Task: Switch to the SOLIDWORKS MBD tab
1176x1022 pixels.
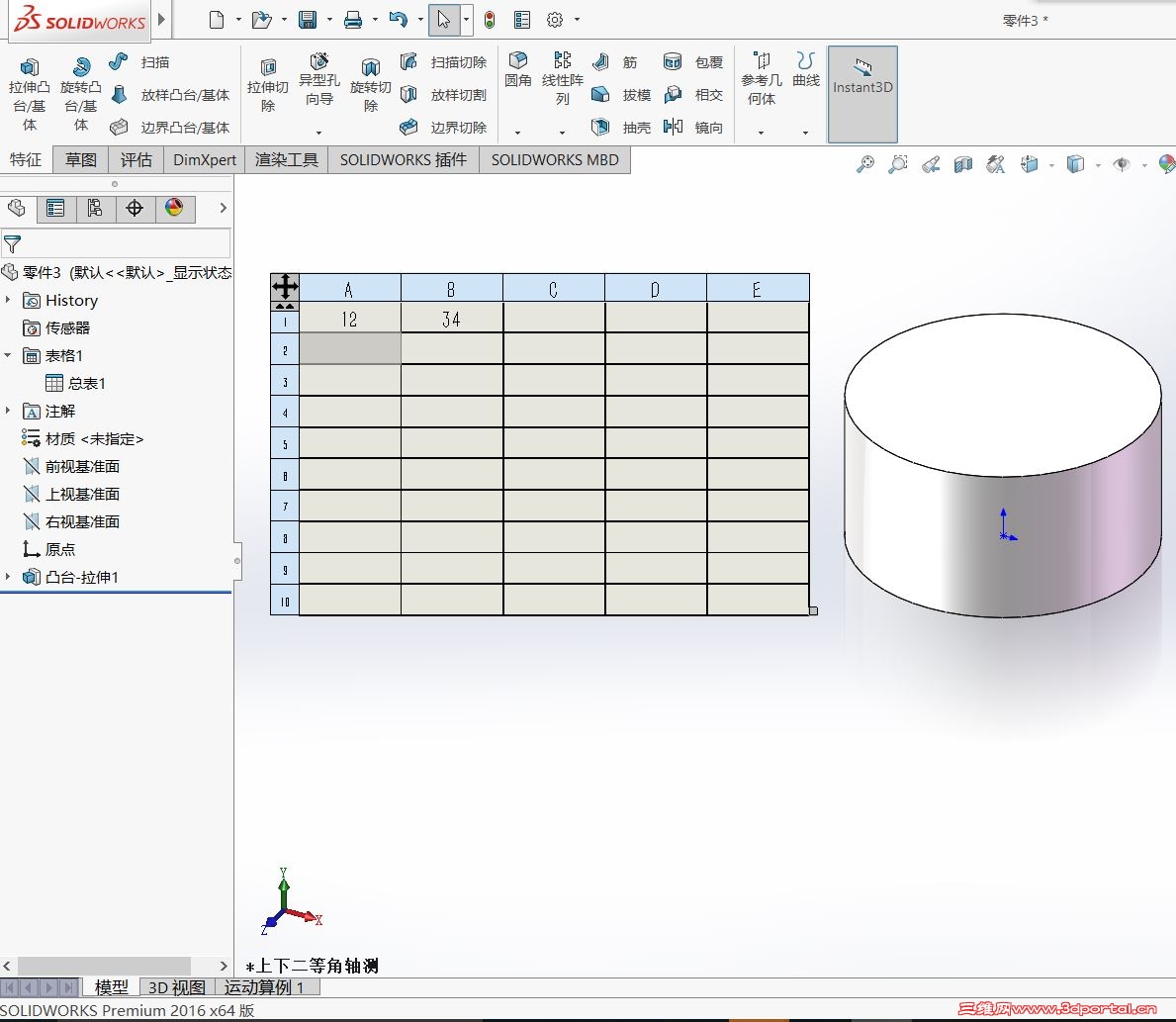Action: (555, 160)
